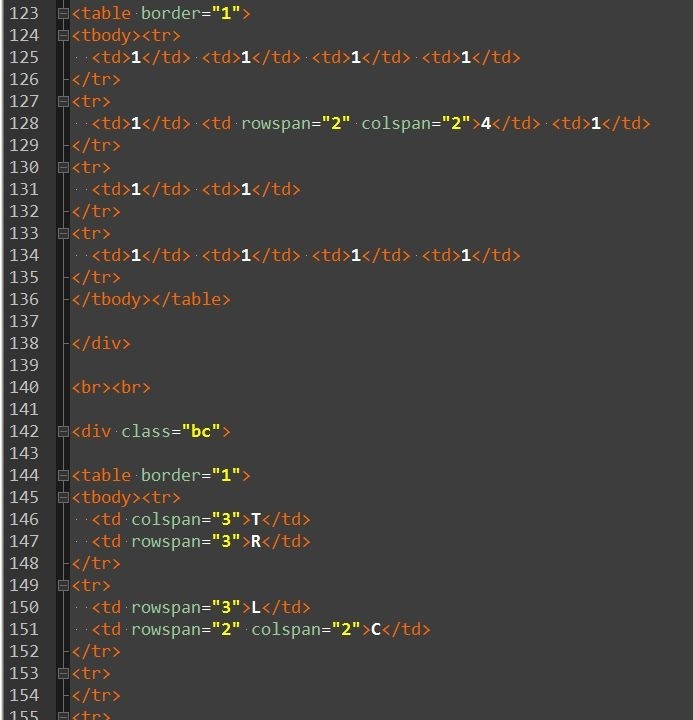Collapse the tr fold marker on line 130
This screenshot has height=720, width=693.
(63, 168)
